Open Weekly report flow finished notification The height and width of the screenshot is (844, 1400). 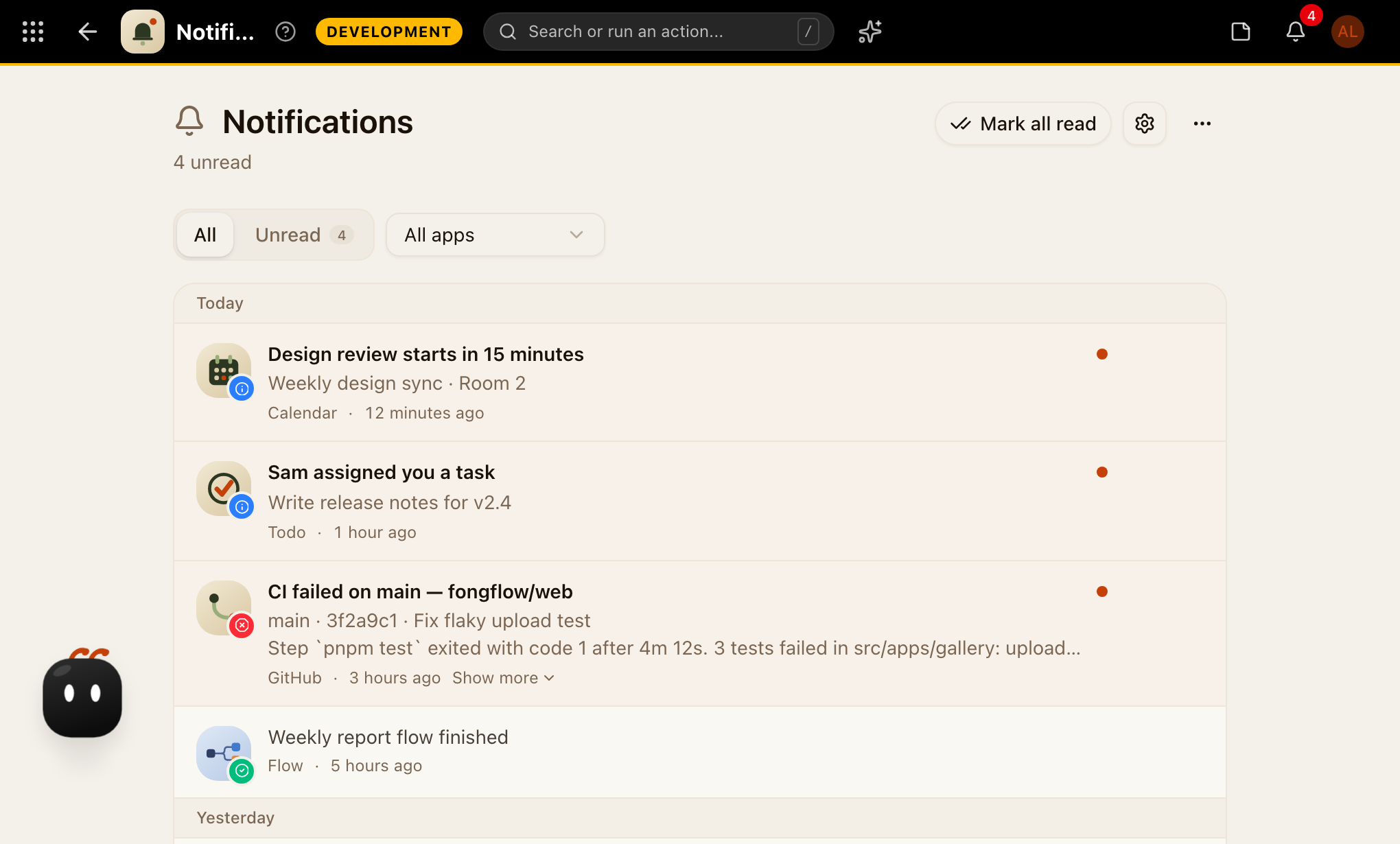click(x=388, y=737)
